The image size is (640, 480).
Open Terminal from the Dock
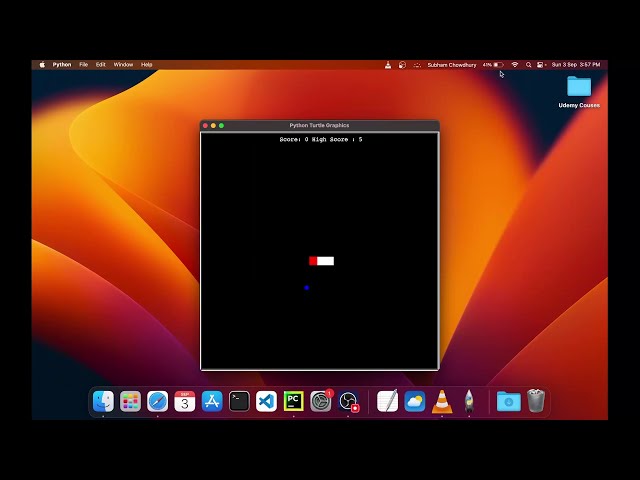239,401
